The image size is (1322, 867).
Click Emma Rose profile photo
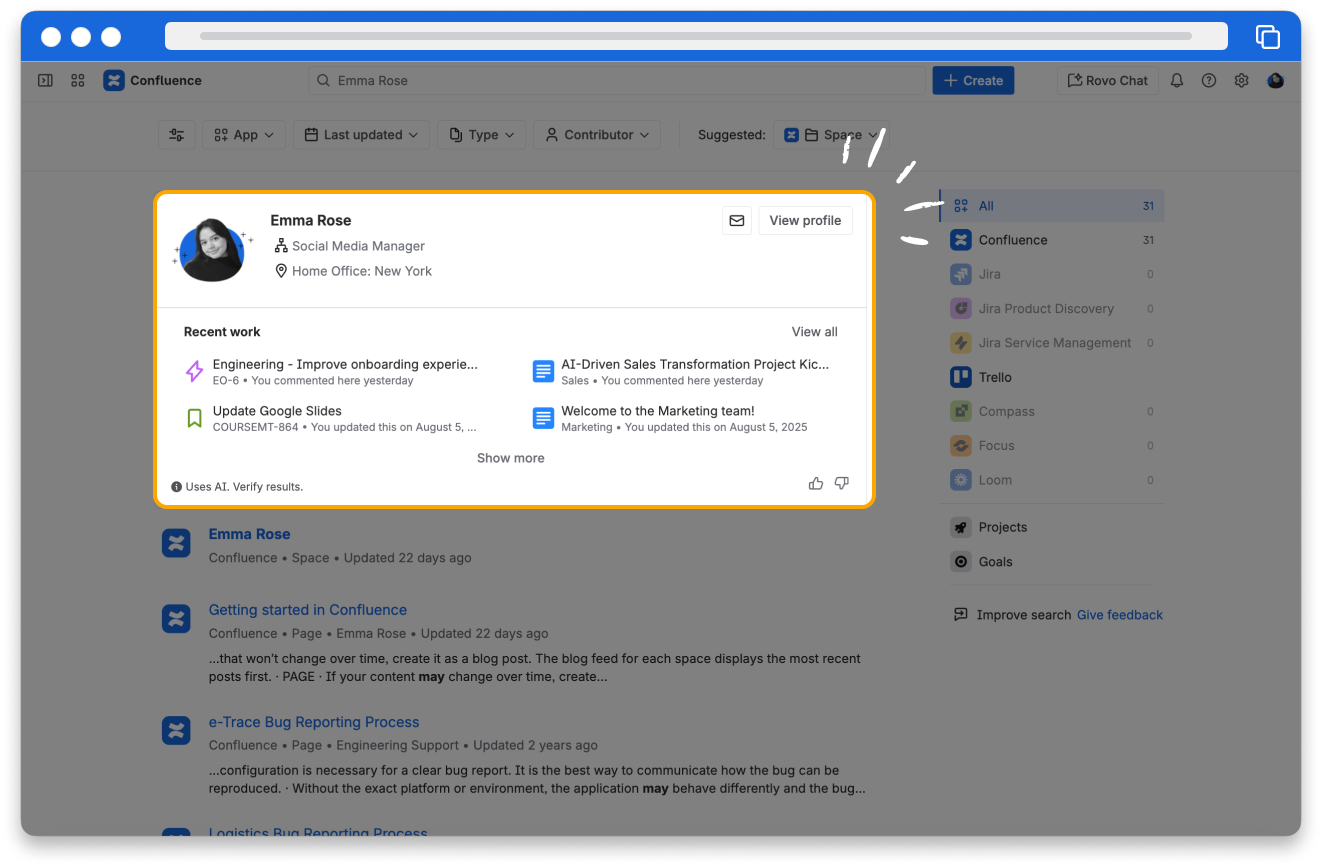click(211, 250)
